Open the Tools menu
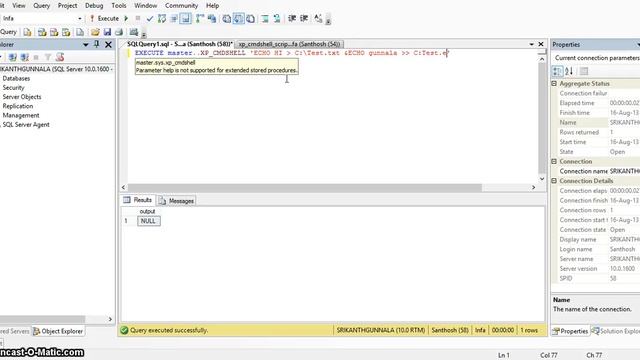This screenshot has width=640, height=360. pos(119,6)
